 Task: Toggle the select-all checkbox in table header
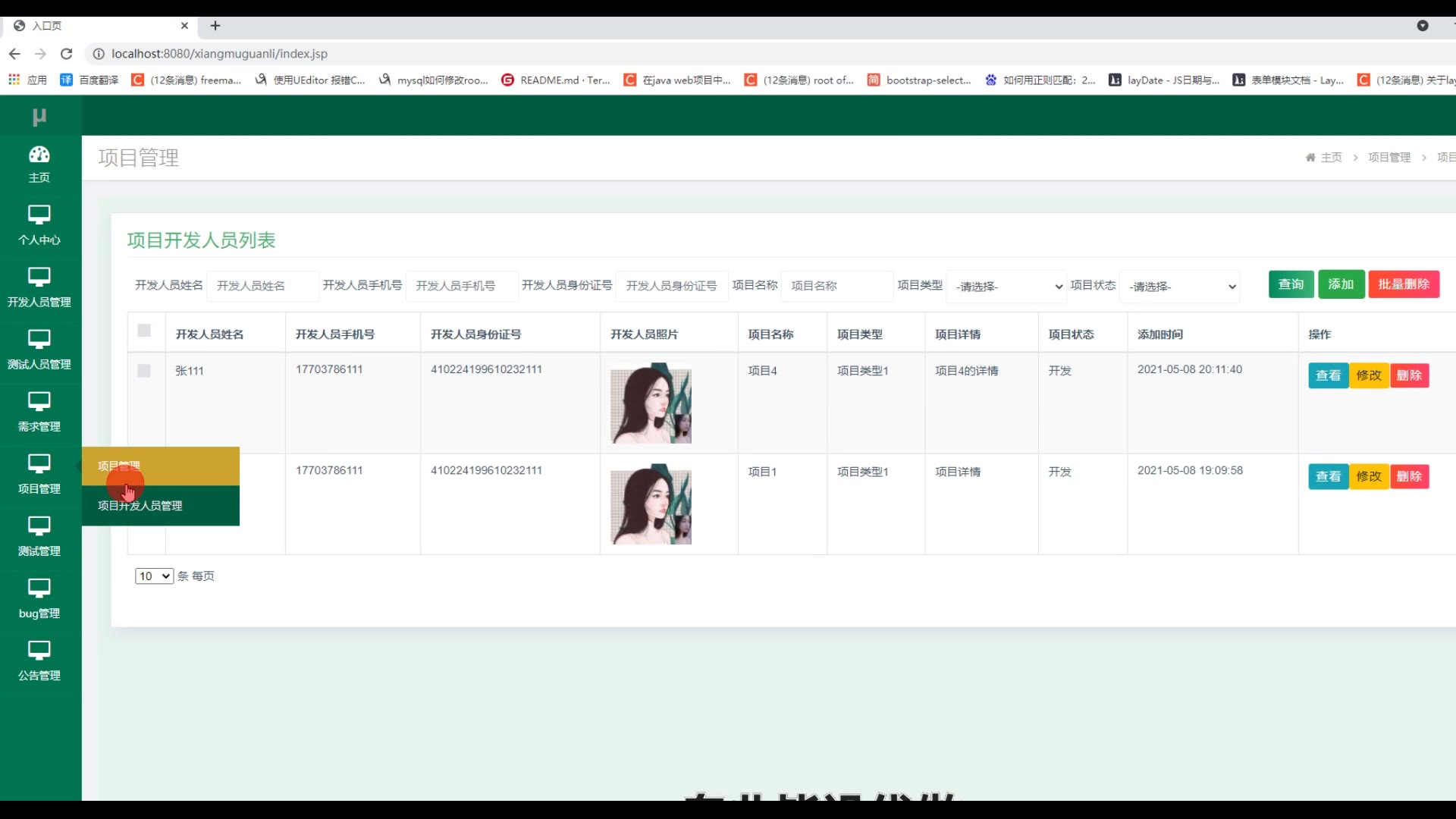click(x=144, y=331)
